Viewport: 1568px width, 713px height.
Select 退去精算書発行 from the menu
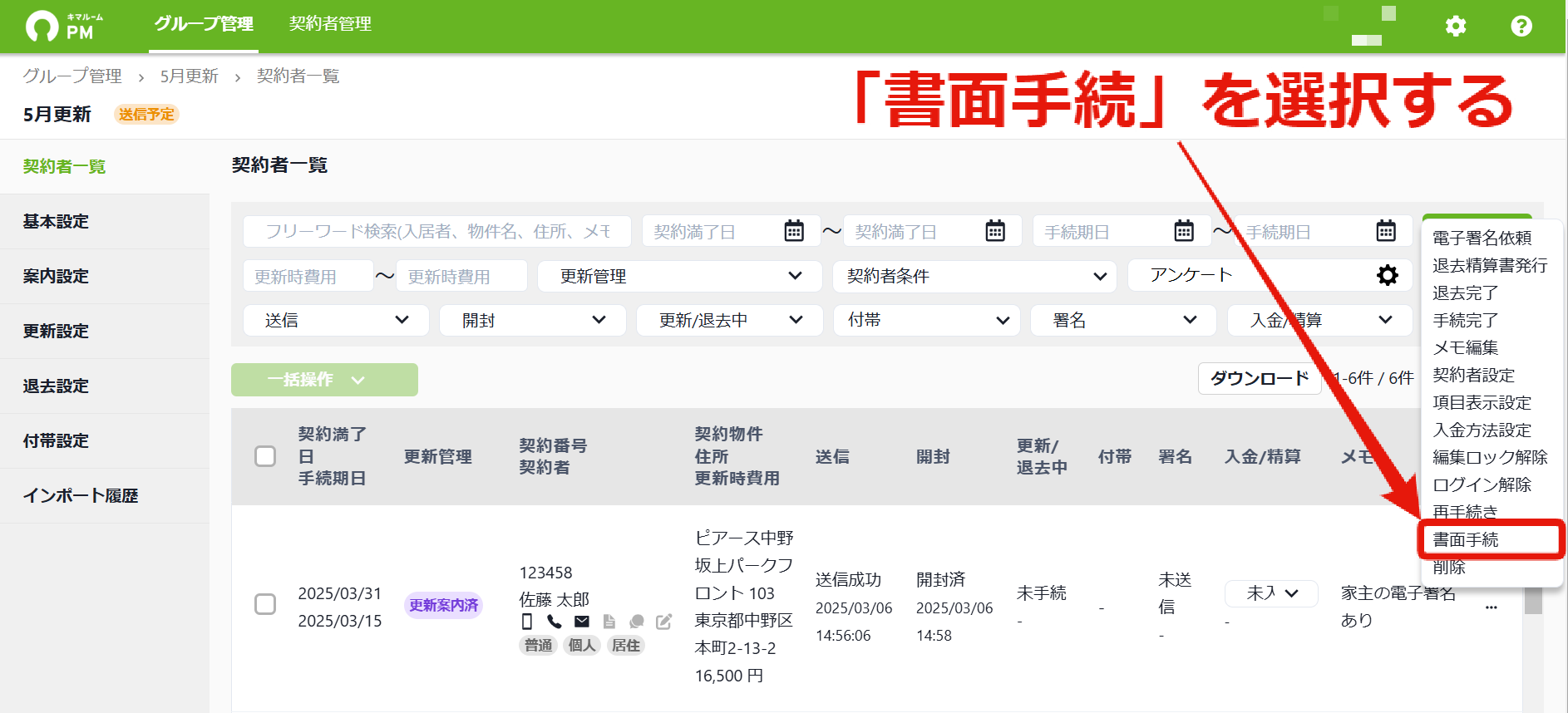point(1490,266)
